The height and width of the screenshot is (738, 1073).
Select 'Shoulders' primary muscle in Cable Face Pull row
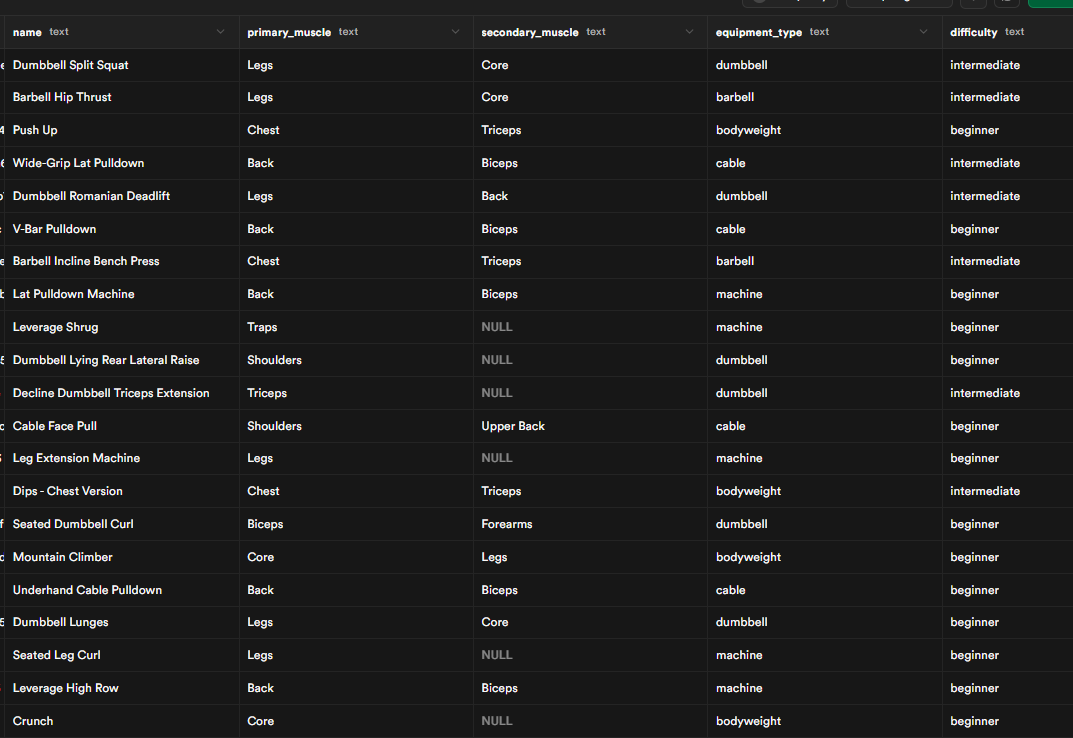[357, 426]
